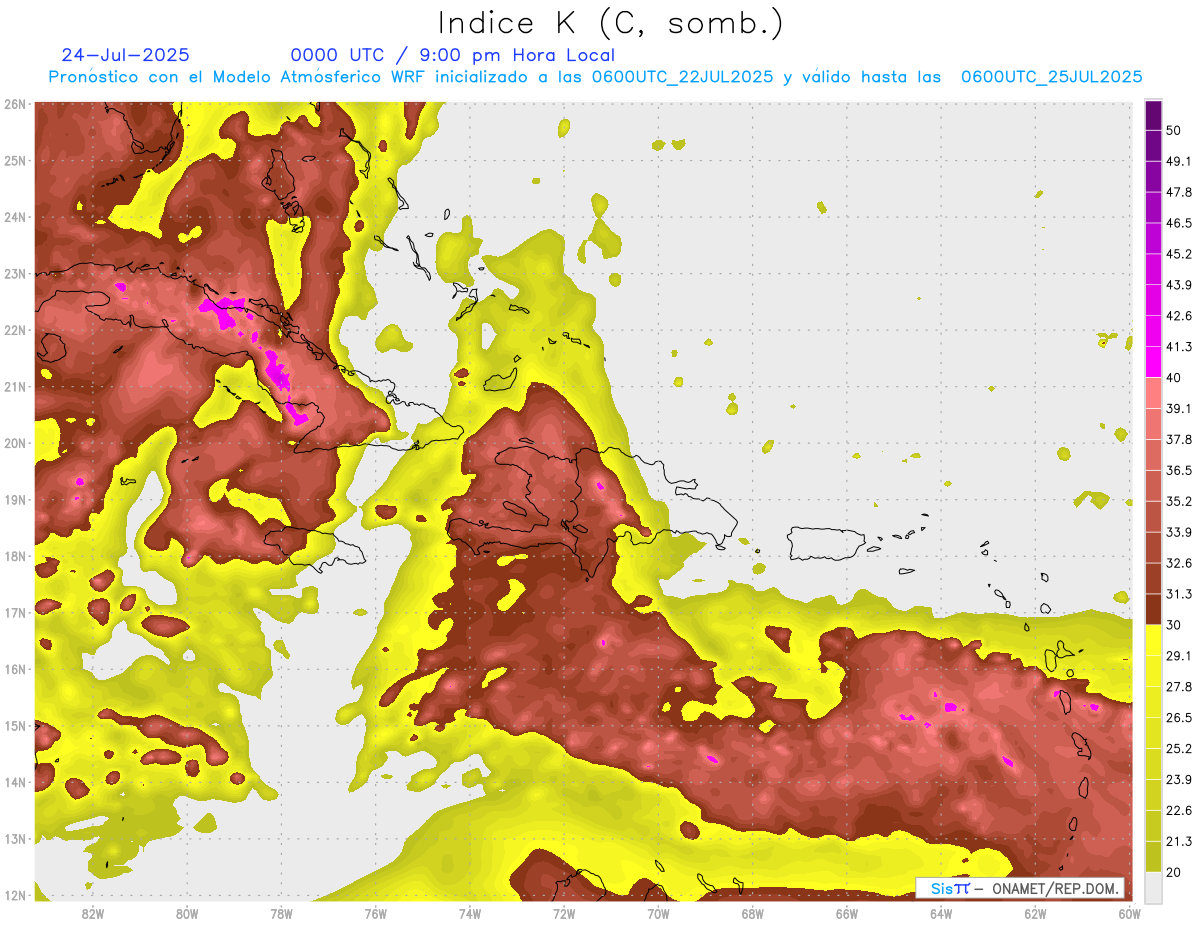Click the magenta legend swatch beside 41.3

[1153, 347]
